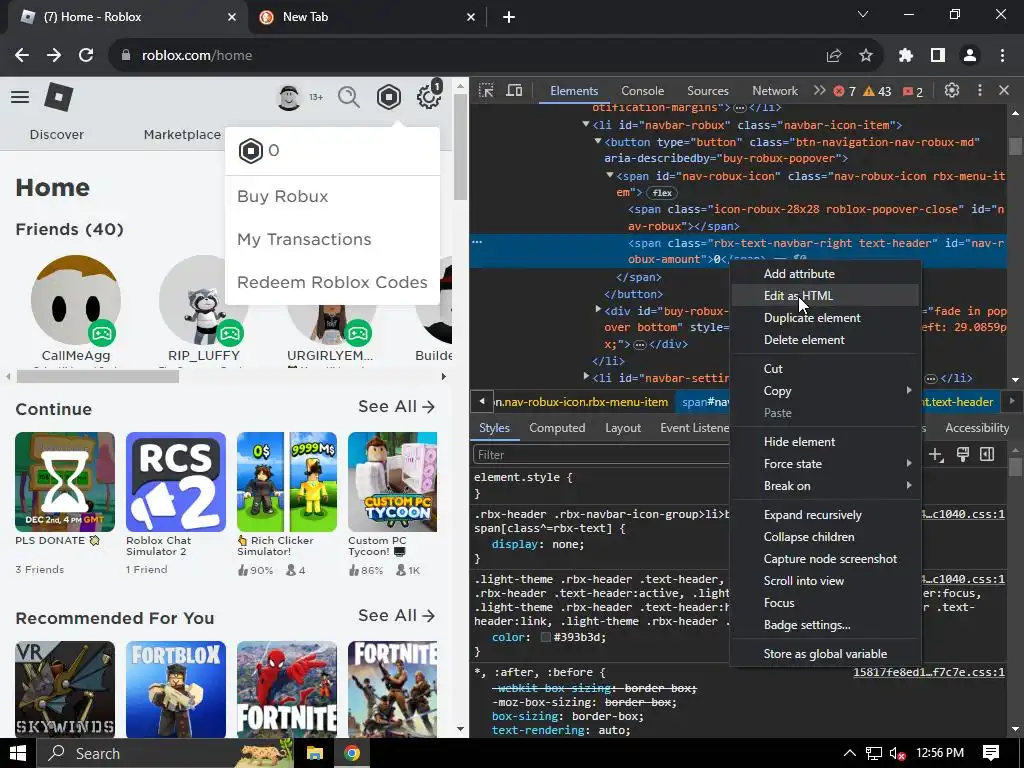Open Marketplace
The width and height of the screenshot is (1024, 768).
click(x=182, y=135)
